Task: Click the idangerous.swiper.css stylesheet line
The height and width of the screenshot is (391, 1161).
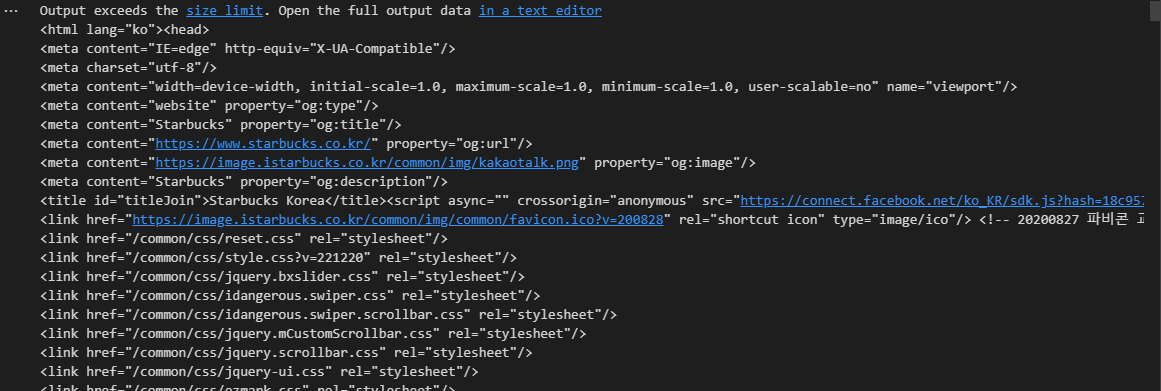Action: click(290, 295)
